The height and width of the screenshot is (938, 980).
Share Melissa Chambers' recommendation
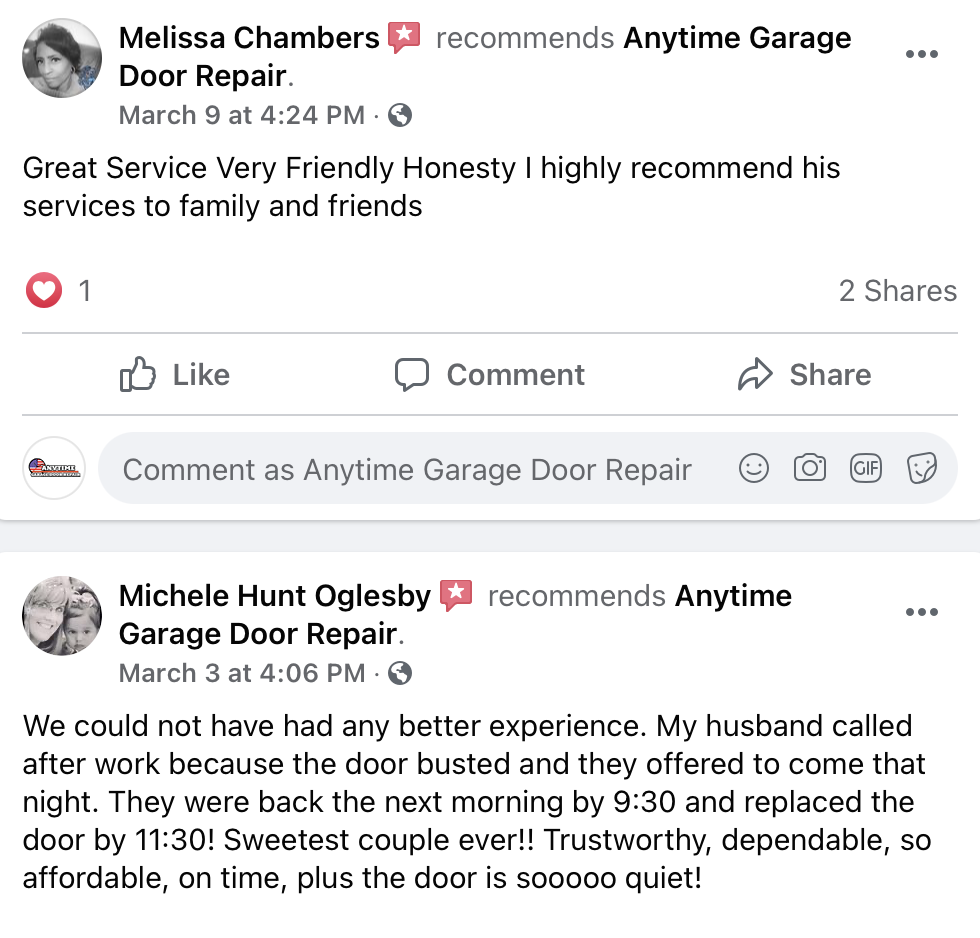point(804,374)
